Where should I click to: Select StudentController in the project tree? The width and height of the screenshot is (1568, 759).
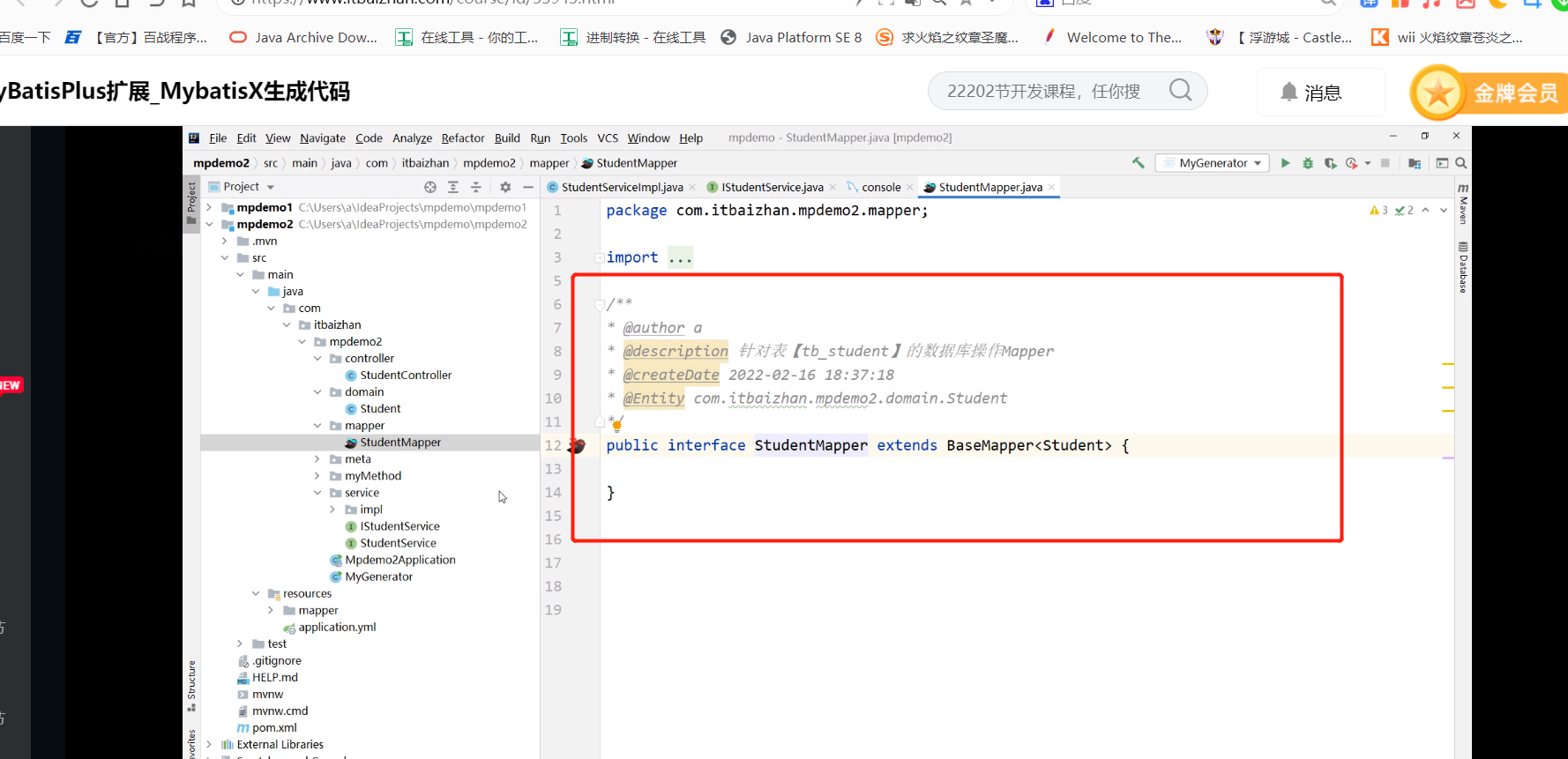pos(397,375)
